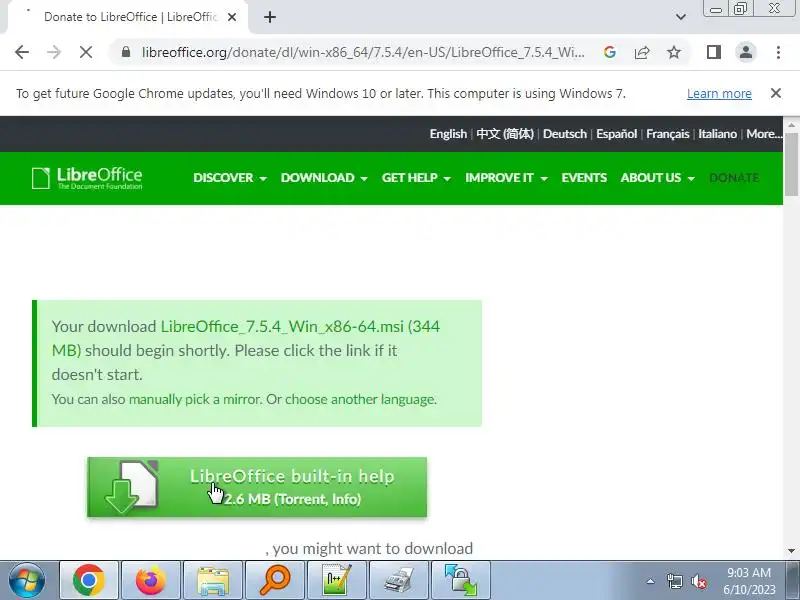The image size is (800, 600).
Task: Expand the GET HELP menu
Action: [x=416, y=178]
